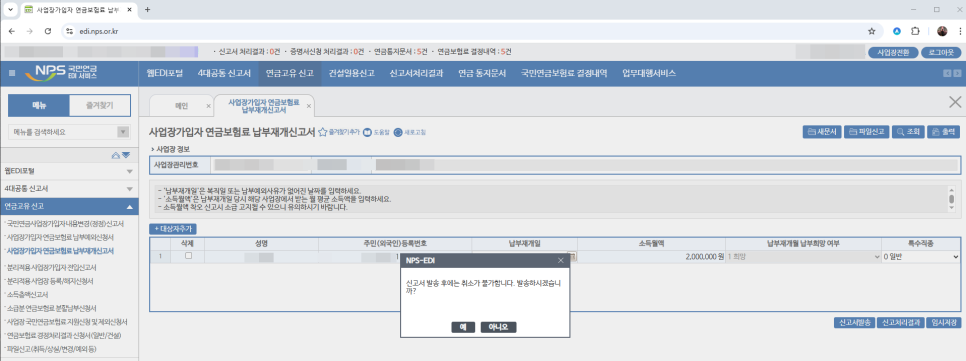Screen dimensions: 966x361
Task: Open 사업장가입자 연금보험료 납부예외신청서 in sidebar
Action: click(x=60, y=237)
